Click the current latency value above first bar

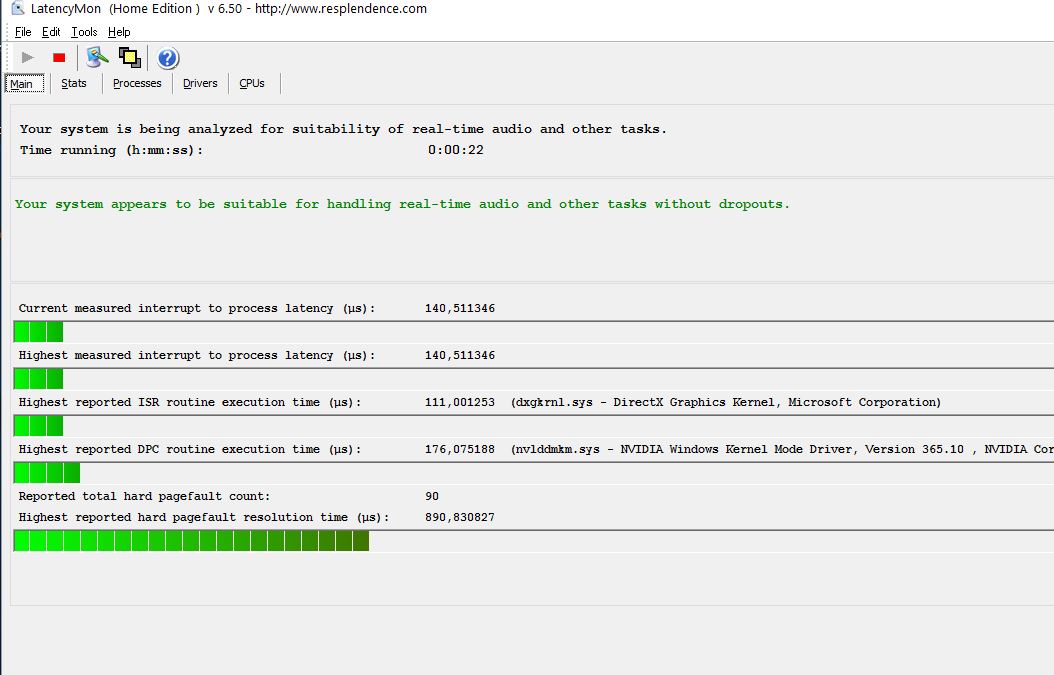[460, 308]
